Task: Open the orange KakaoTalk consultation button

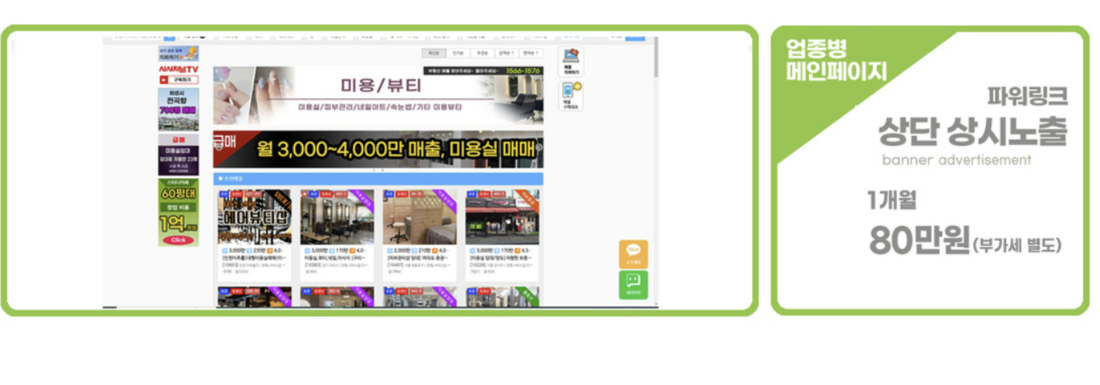Action: (x=633, y=254)
